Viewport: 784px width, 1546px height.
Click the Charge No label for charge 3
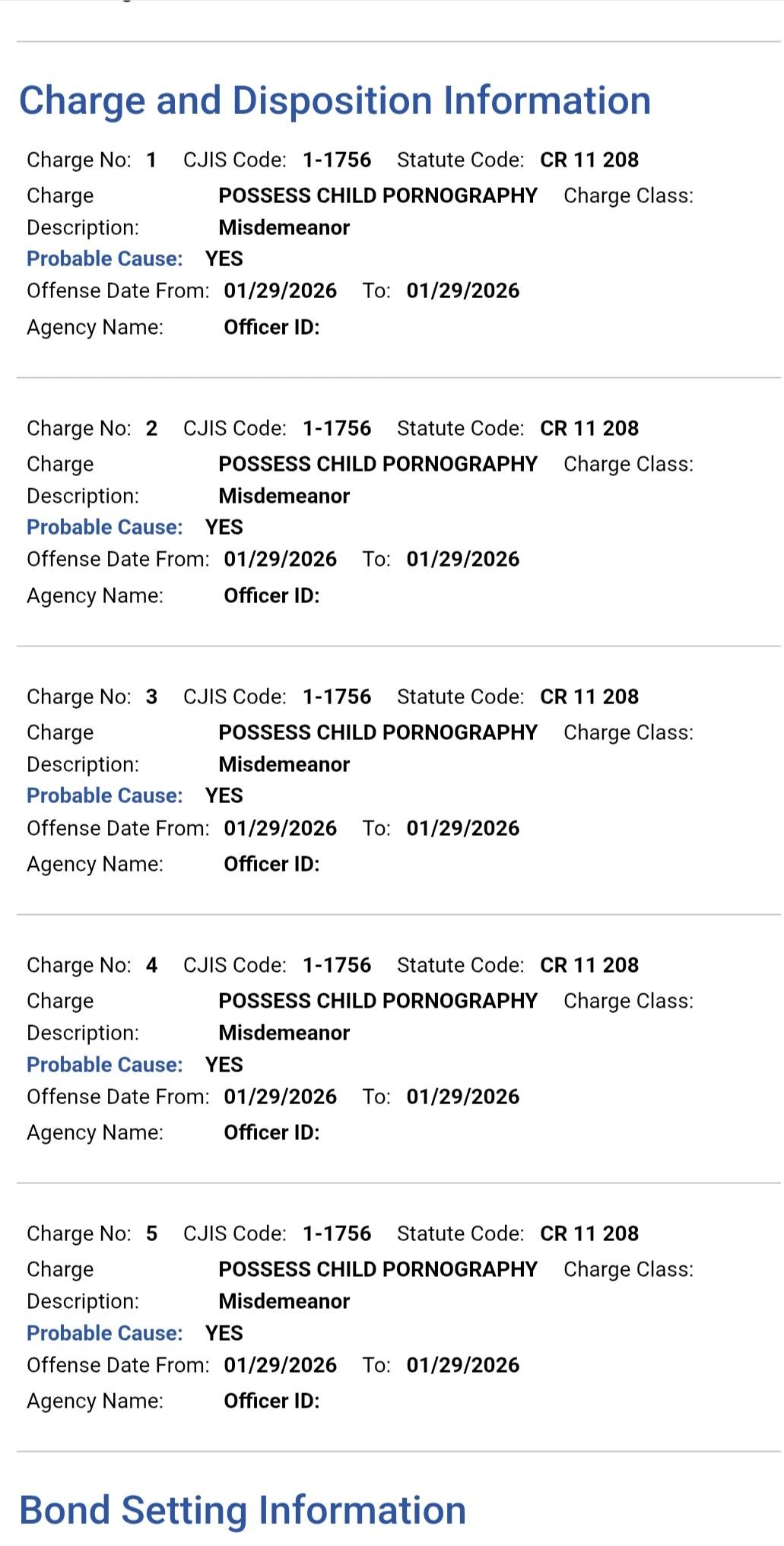click(x=78, y=697)
